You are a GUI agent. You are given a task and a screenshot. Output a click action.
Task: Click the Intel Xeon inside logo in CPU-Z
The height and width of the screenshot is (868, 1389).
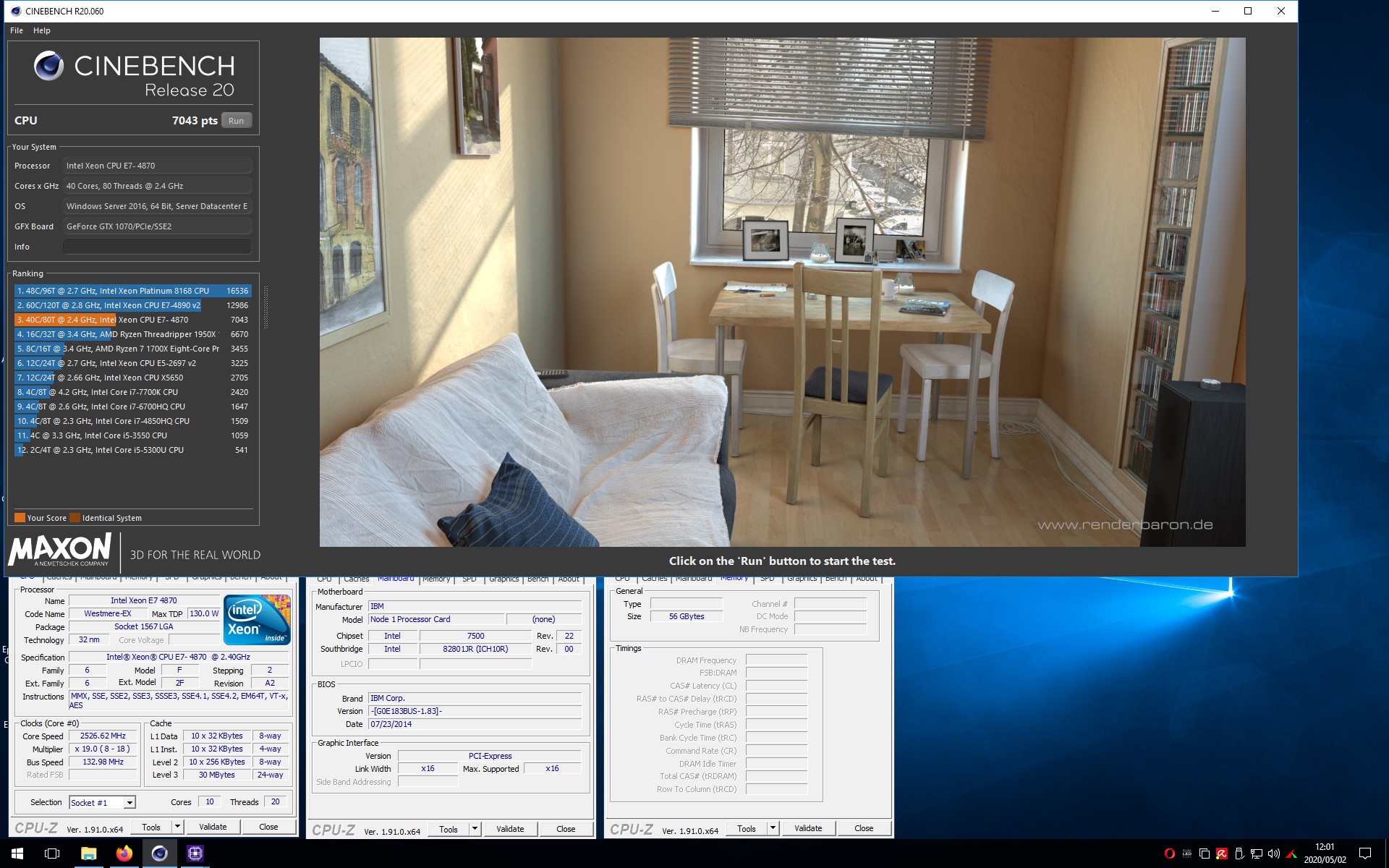(257, 620)
